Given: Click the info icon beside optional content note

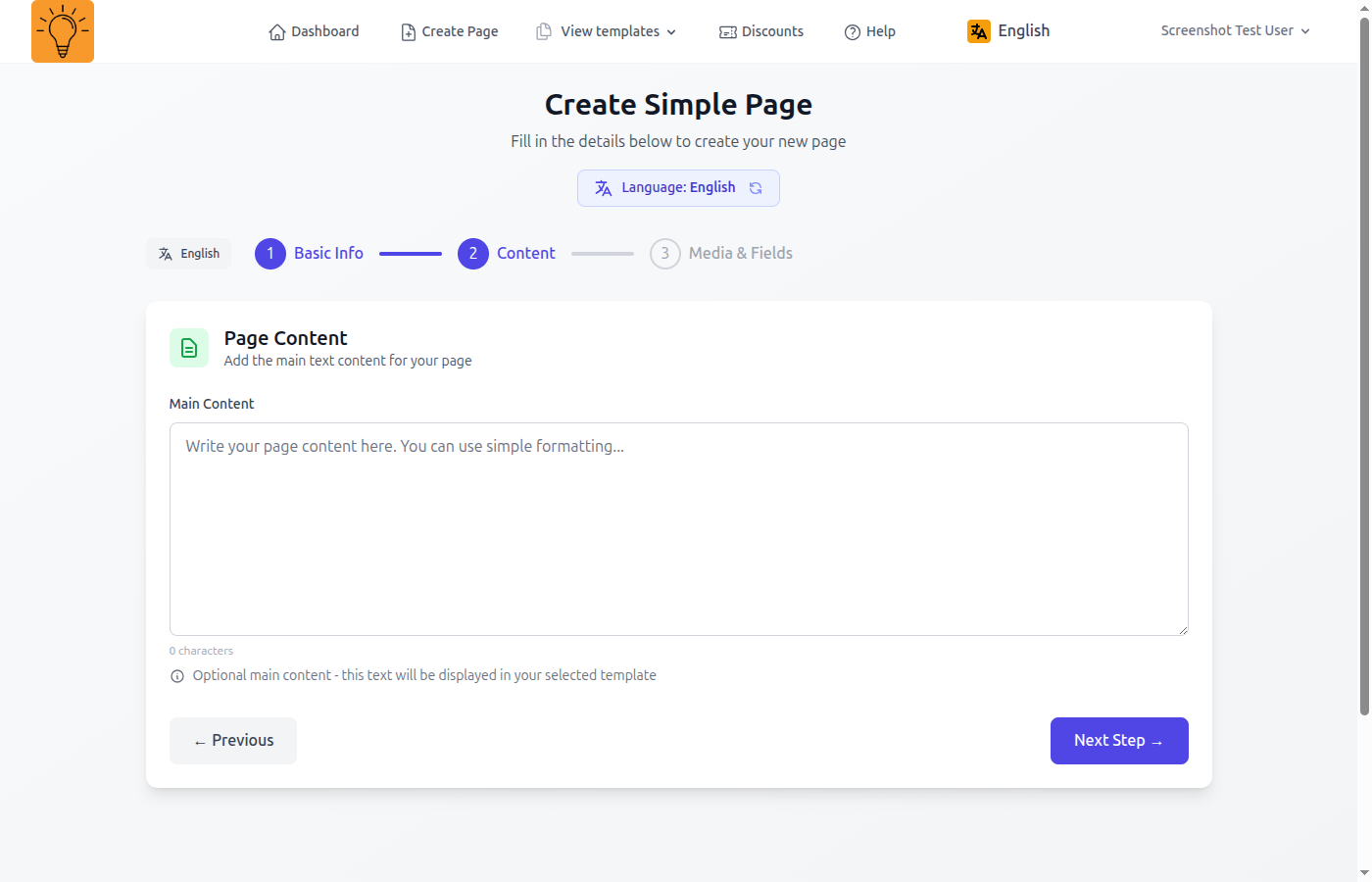Looking at the screenshot, I should [x=177, y=676].
